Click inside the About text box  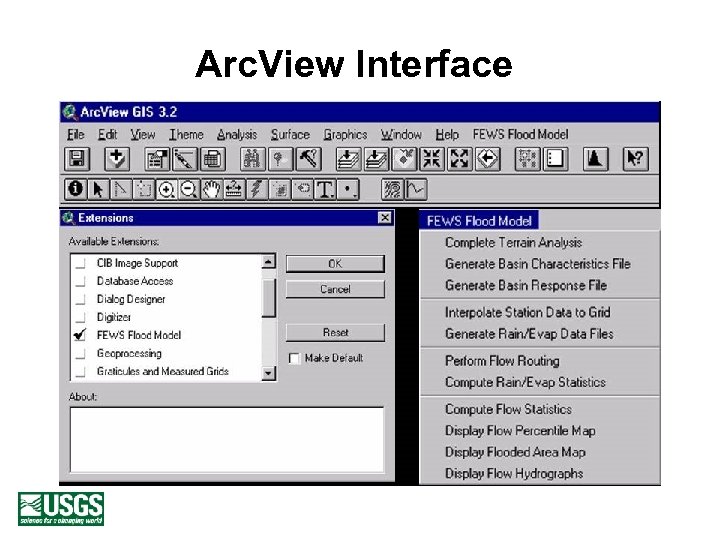(227, 439)
